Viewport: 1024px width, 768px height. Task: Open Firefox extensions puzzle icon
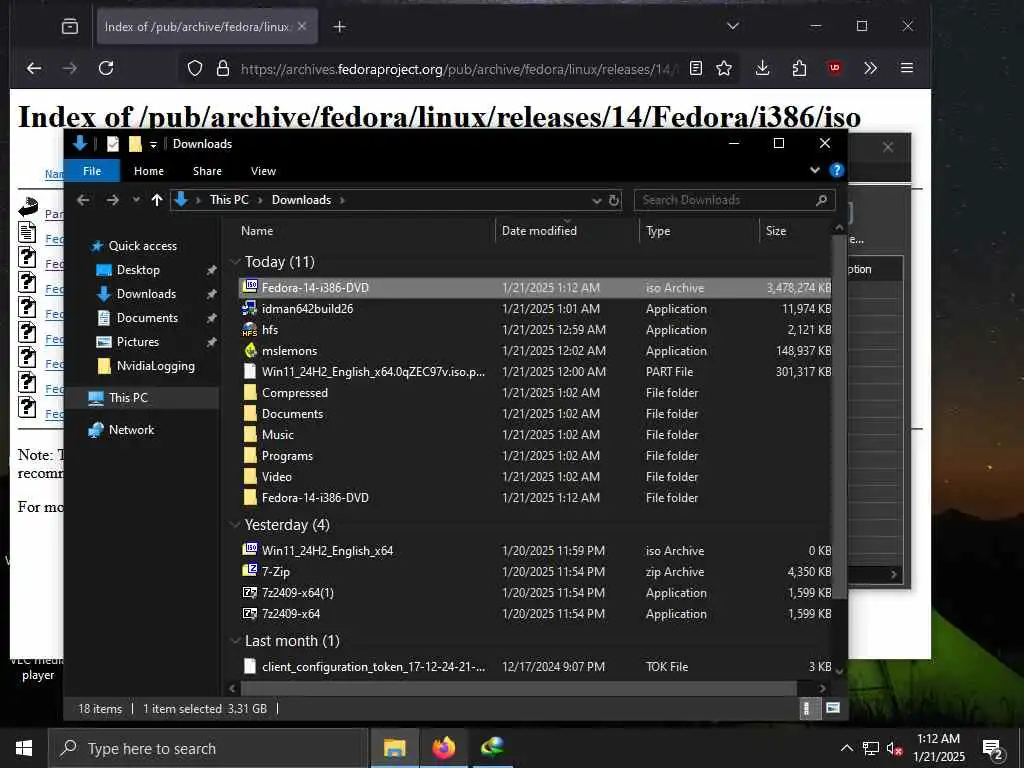(x=799, y=68)
